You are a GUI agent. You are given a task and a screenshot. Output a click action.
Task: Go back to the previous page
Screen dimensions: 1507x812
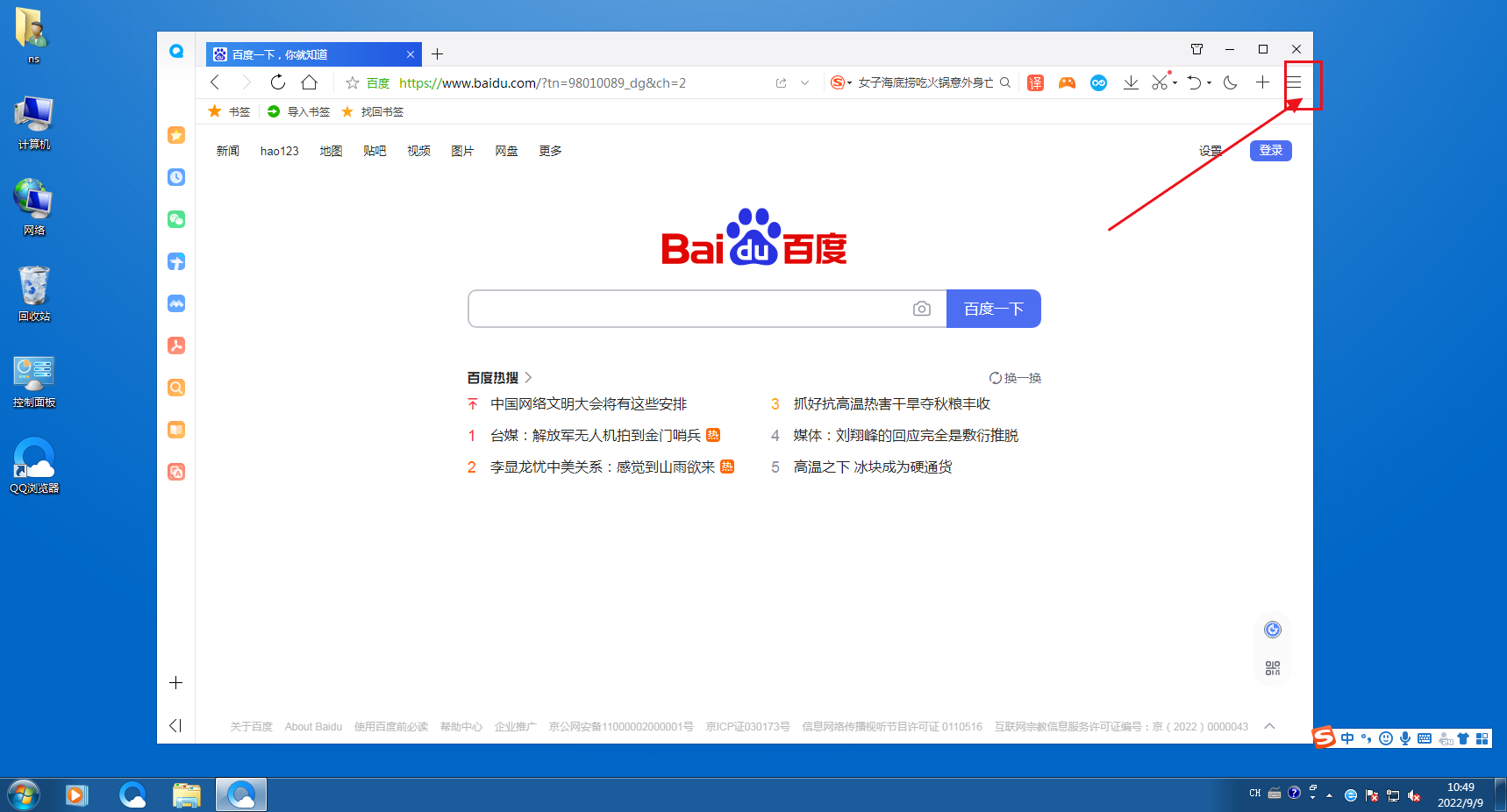(x=215, y=82)
